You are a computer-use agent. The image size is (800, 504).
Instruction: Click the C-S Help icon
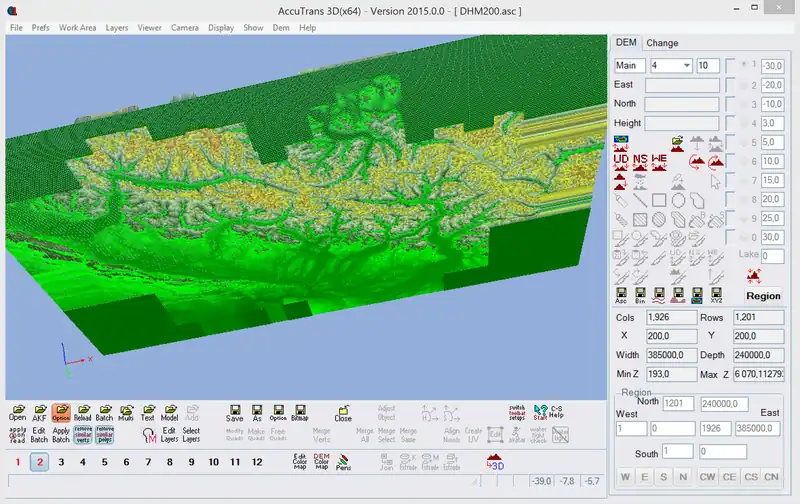tap(541, 412)
